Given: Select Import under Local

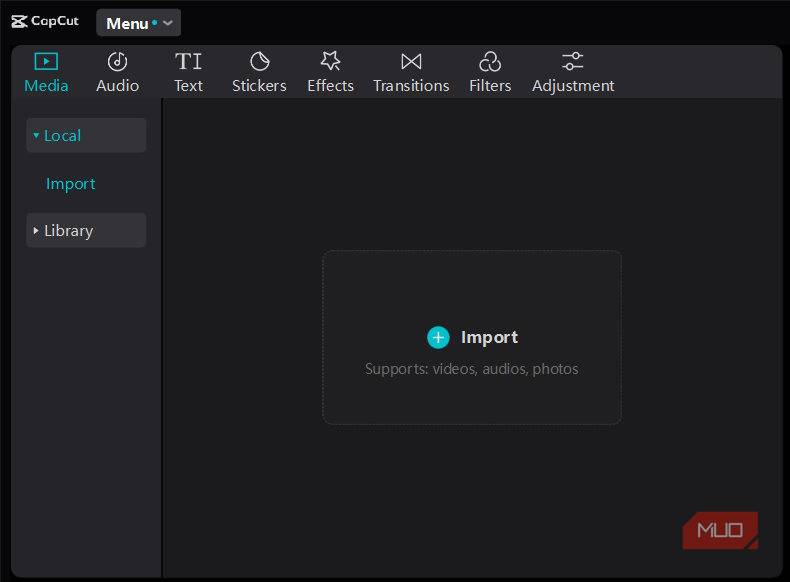Looking at the screenshot, I should [x=71, y=184].
